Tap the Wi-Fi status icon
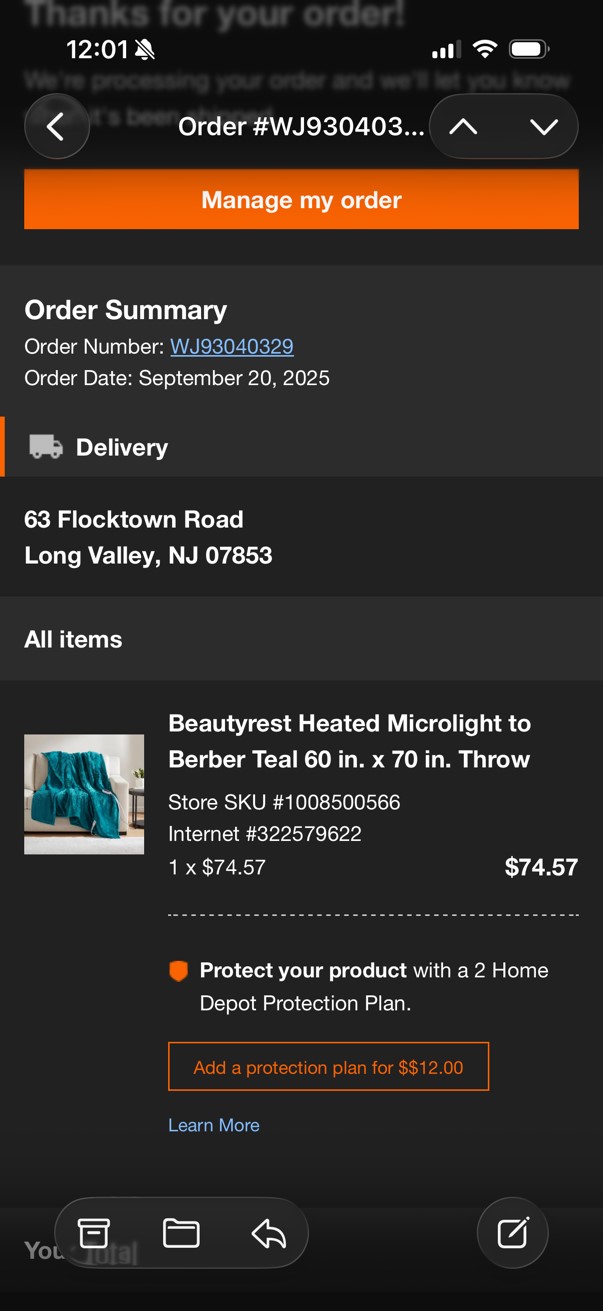 [x=485, y=49]
